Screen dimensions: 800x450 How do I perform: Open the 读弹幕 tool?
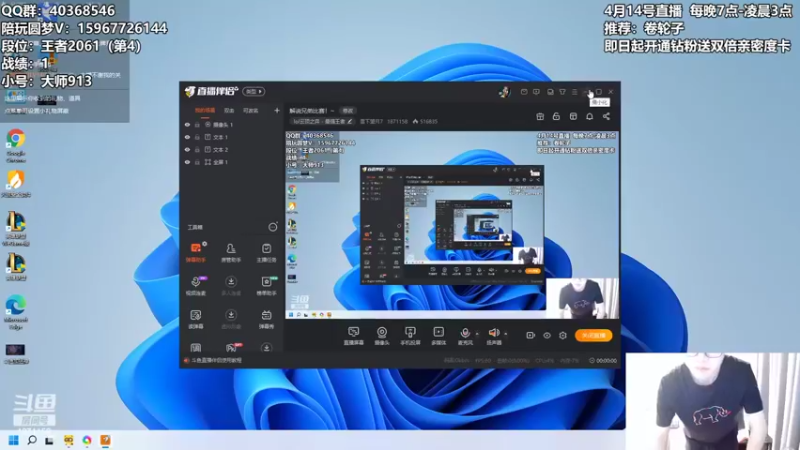click(x=195, y=319)
